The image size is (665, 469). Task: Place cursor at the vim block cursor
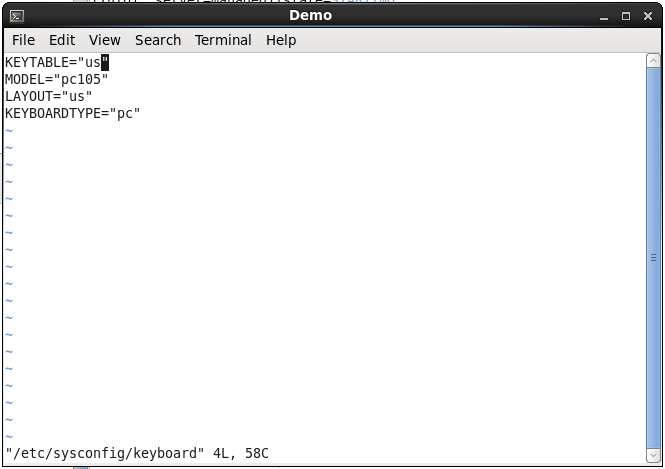click(105, 62)
